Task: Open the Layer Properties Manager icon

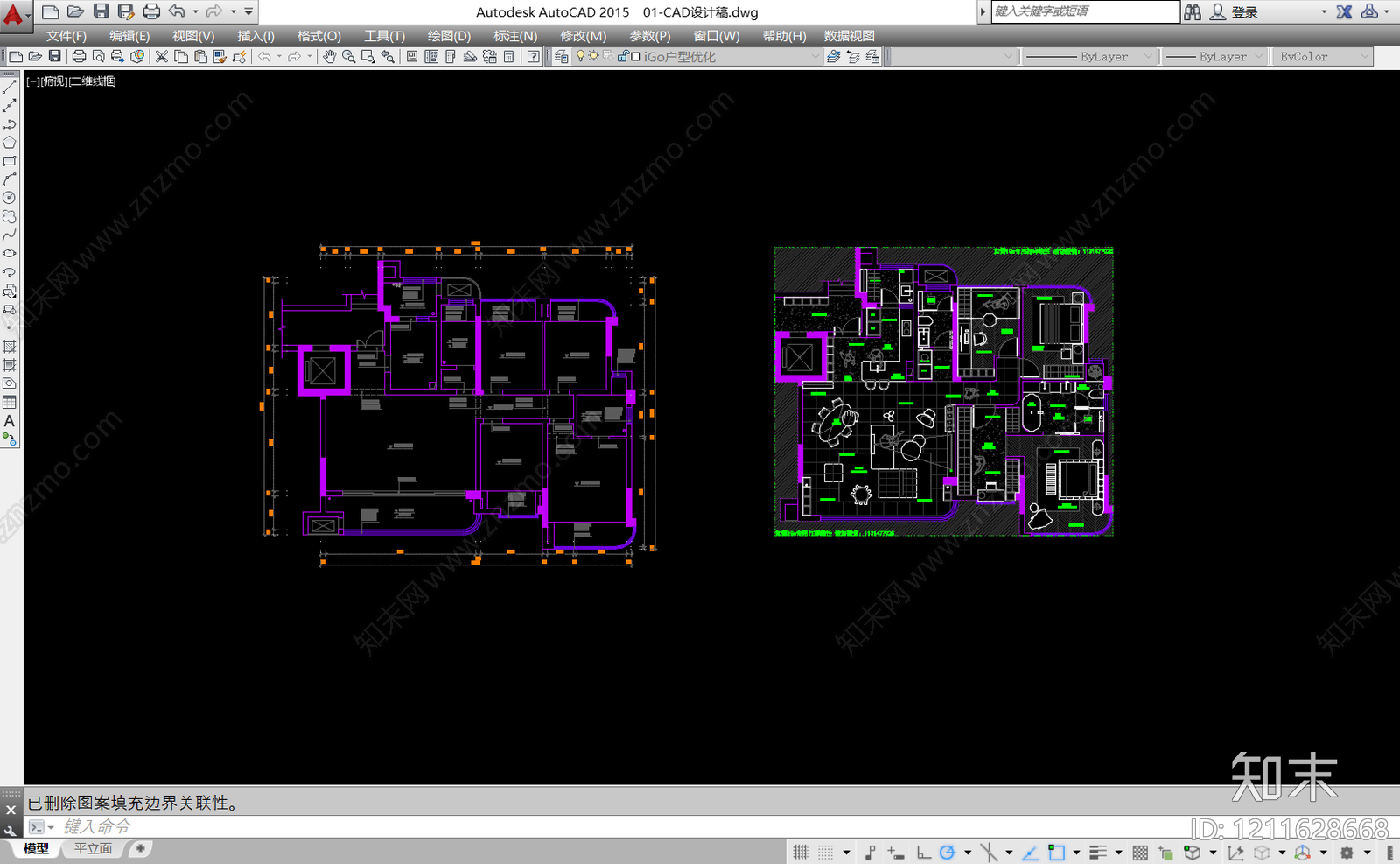Action: coord(562,57)
